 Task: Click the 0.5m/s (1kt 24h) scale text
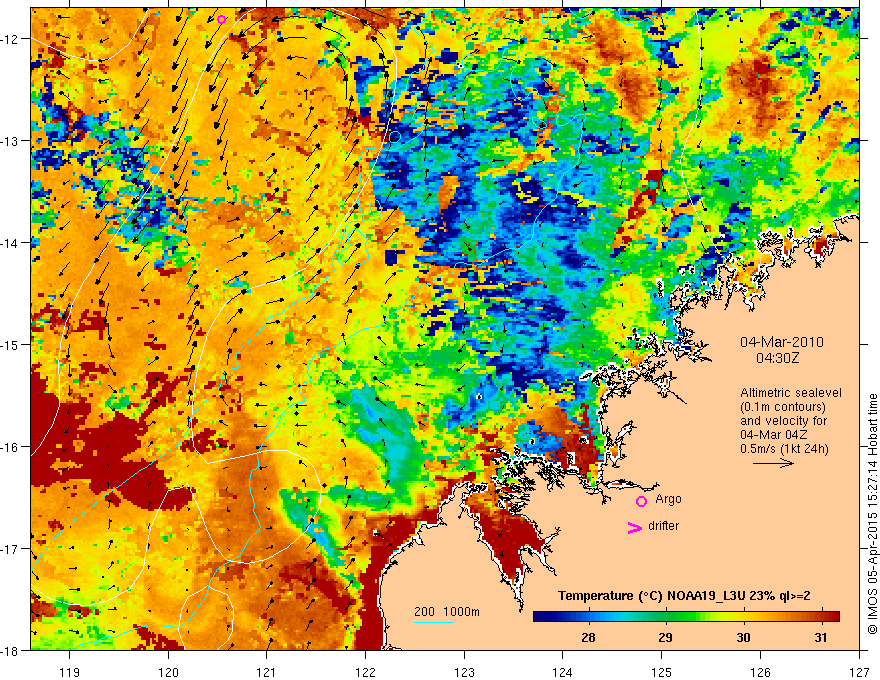(784, 449)
